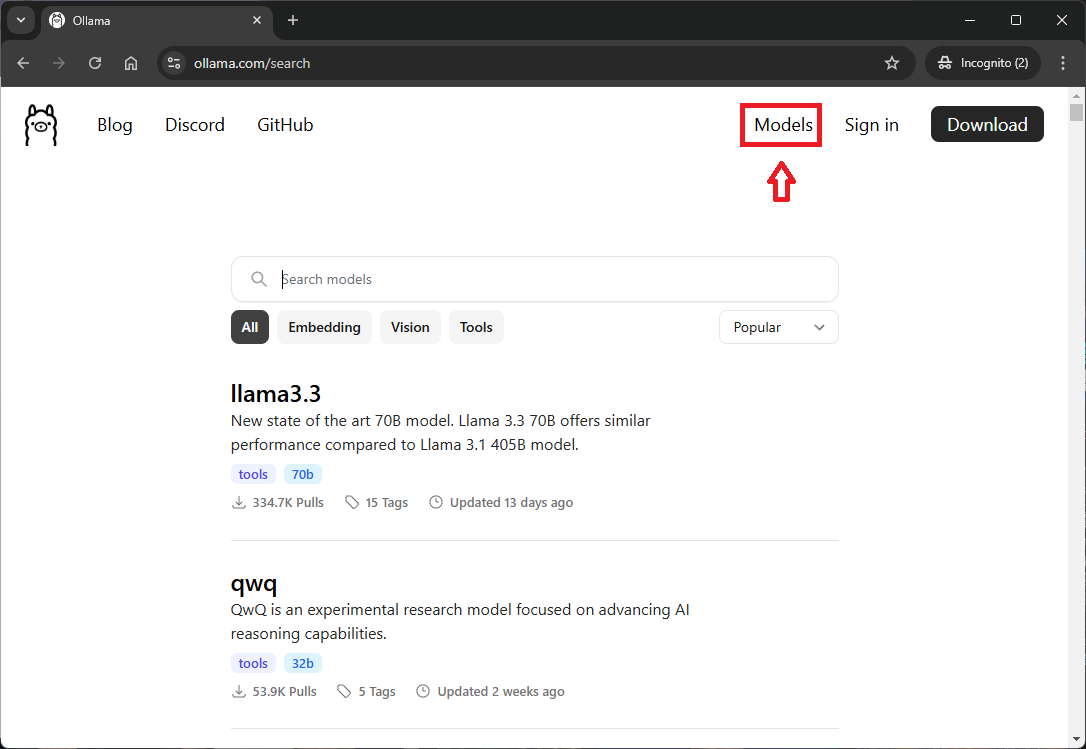Screen dimensions: 1086x749
Task: Click the Ollama llama logo
Action: [41, 125]
